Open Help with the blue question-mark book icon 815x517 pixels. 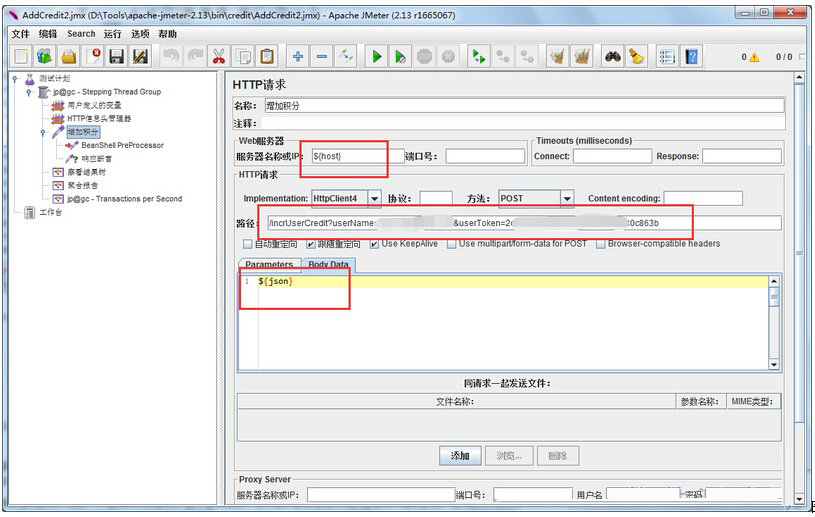point(692,56)
